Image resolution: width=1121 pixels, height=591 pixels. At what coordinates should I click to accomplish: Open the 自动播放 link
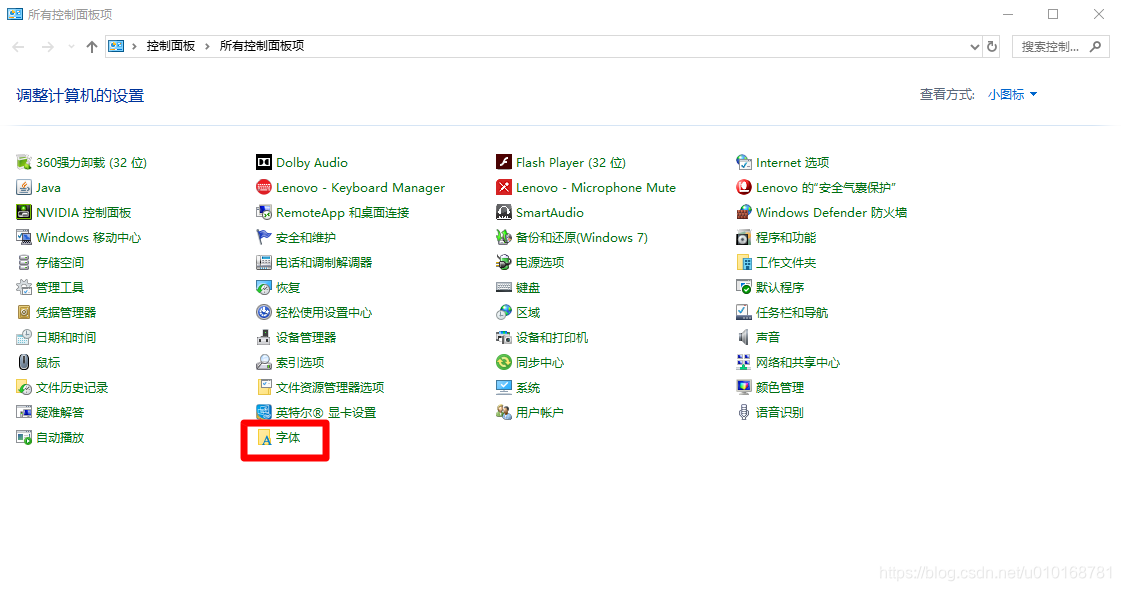point(60,437)
